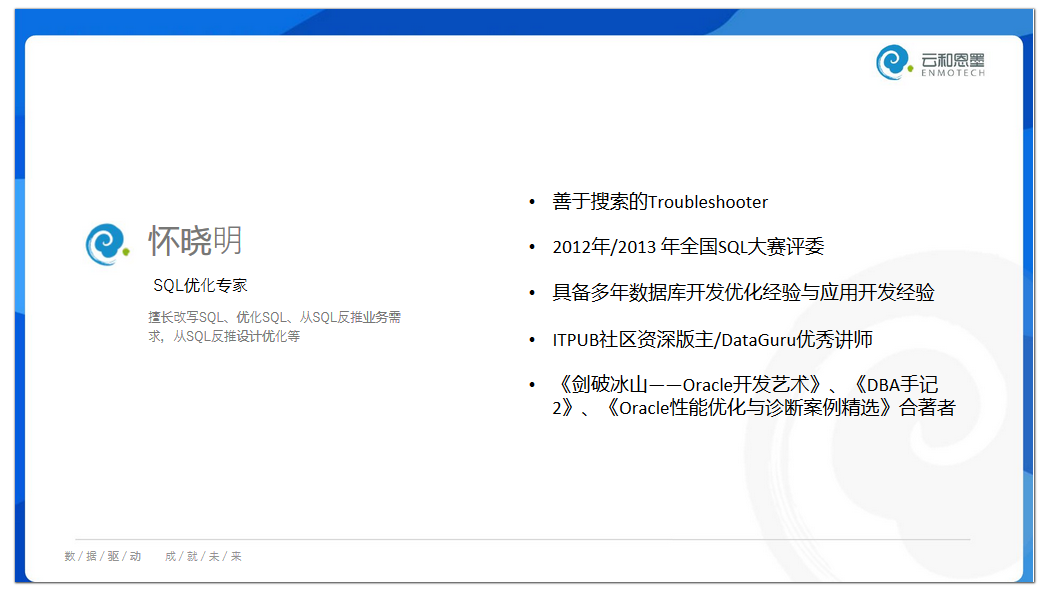Click the swirl icon beside 怀晓明
Image resolution: width=1039 pixels, height=594 pixels.
[107, 244]
